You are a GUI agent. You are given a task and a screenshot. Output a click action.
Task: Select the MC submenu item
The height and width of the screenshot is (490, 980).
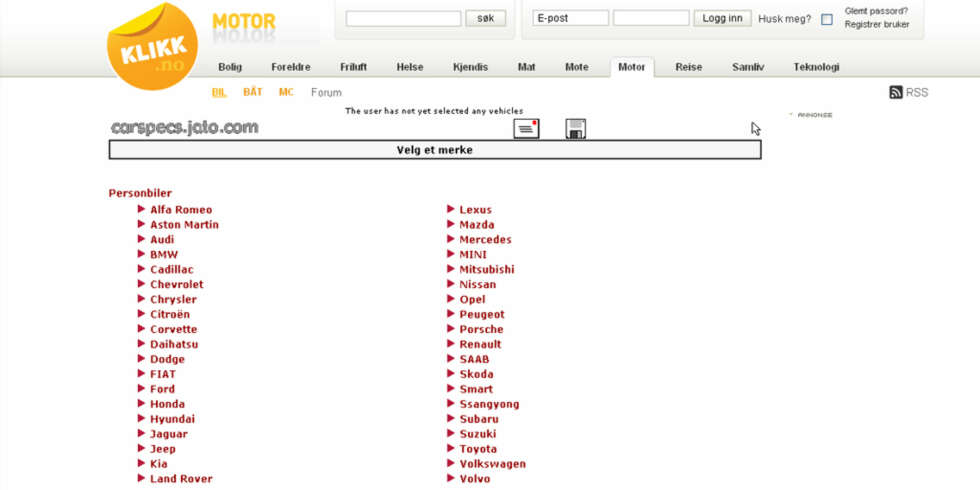coord(286,92)
